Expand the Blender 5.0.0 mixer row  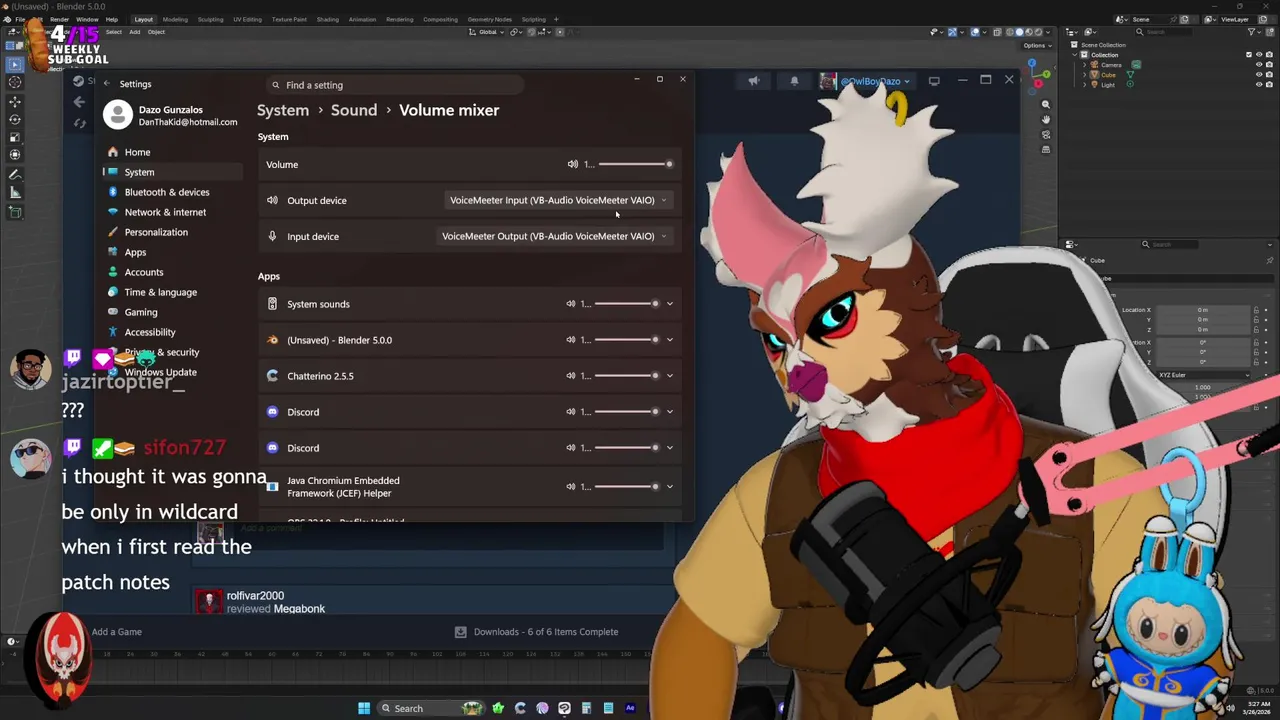coord(670,340)
